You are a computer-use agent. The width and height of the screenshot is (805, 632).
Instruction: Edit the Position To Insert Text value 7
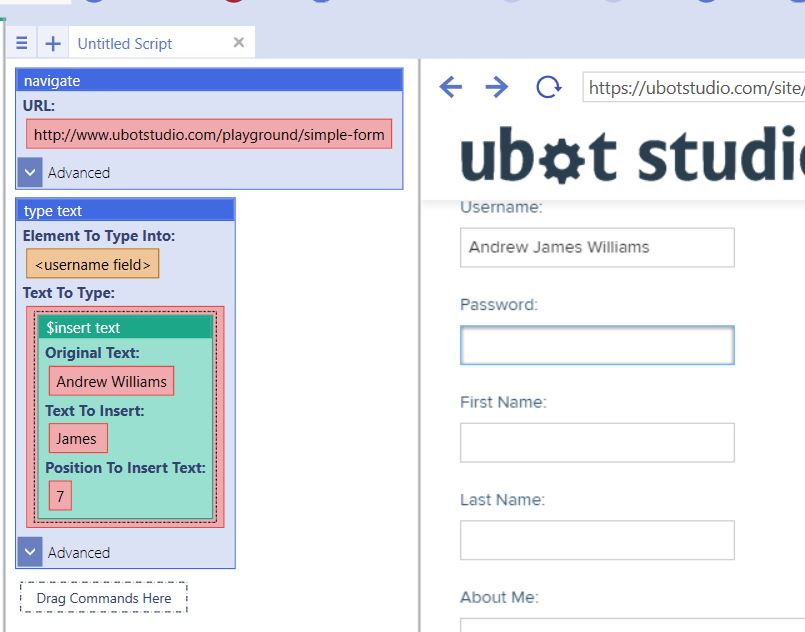(x=60, y=496)
